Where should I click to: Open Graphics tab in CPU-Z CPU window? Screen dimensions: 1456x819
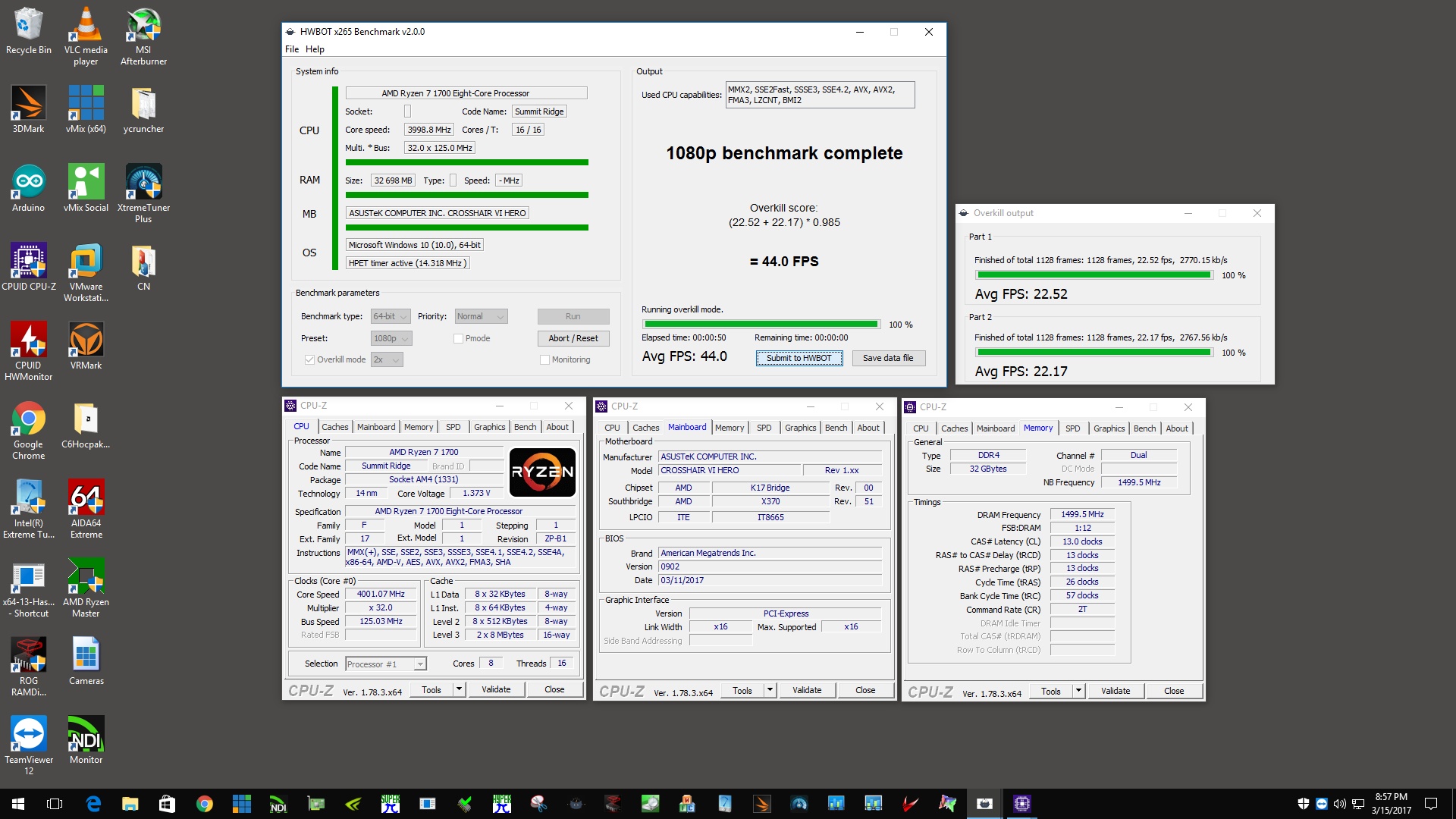[x=490, y=427]
